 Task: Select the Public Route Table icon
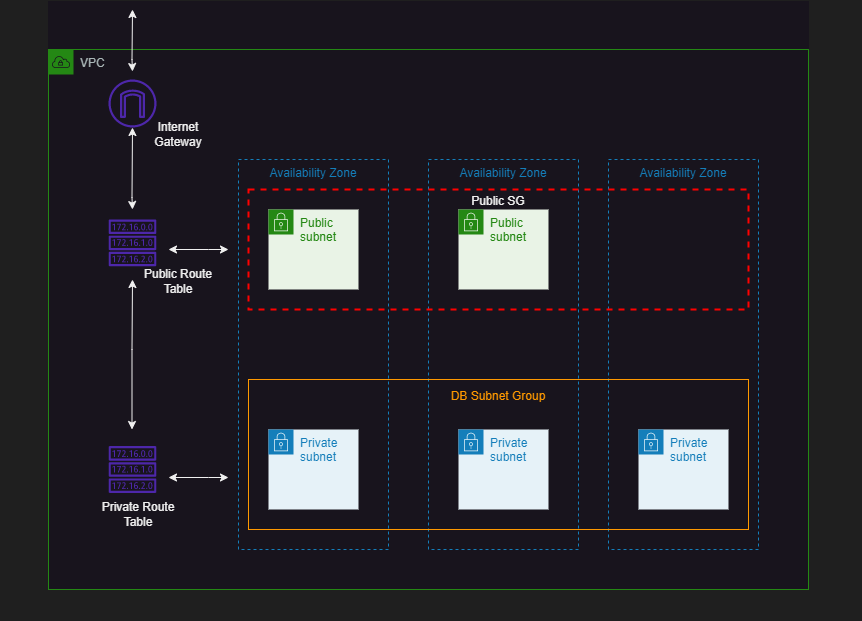(131, 243)
